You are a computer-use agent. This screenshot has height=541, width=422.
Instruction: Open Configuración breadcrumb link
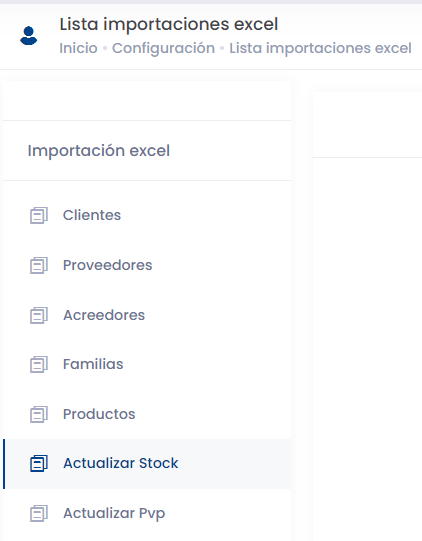point(163,48)
